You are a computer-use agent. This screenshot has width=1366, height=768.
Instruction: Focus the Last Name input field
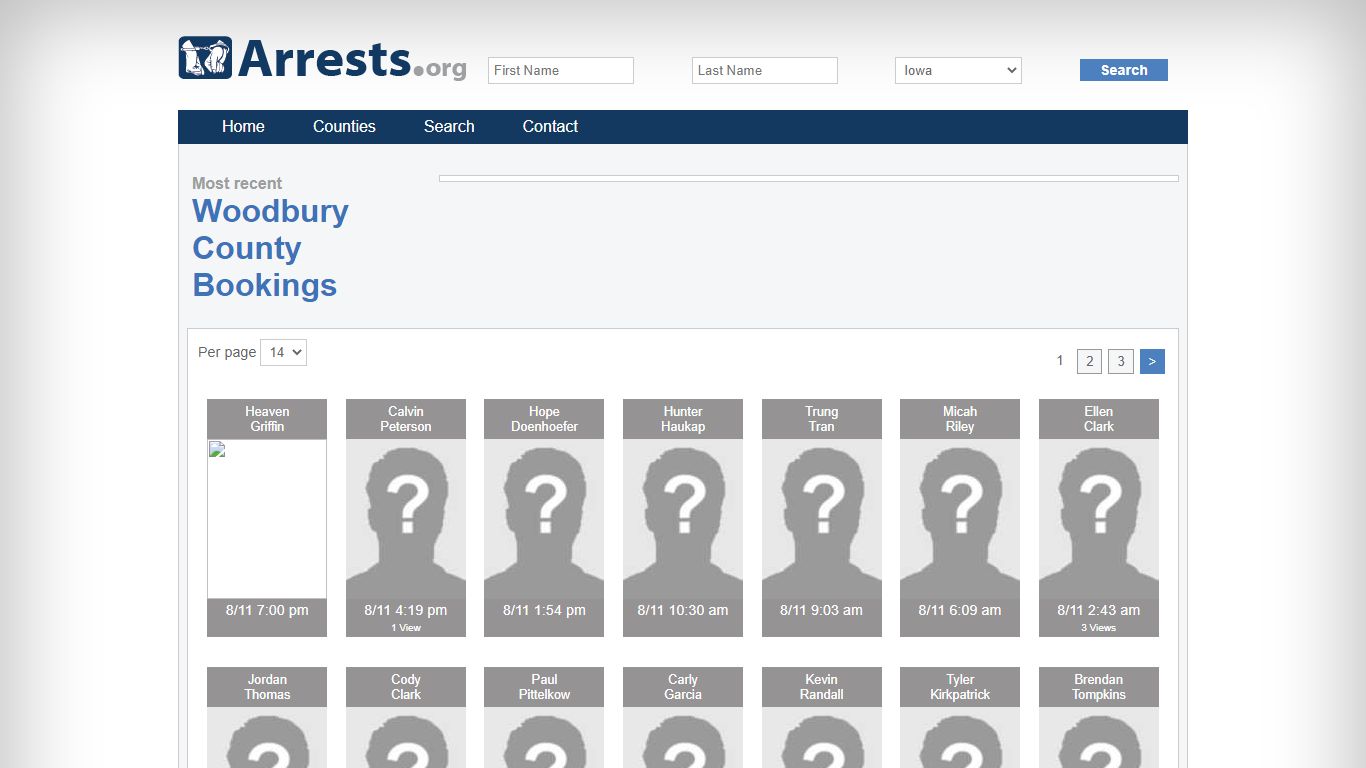[765, 70]
